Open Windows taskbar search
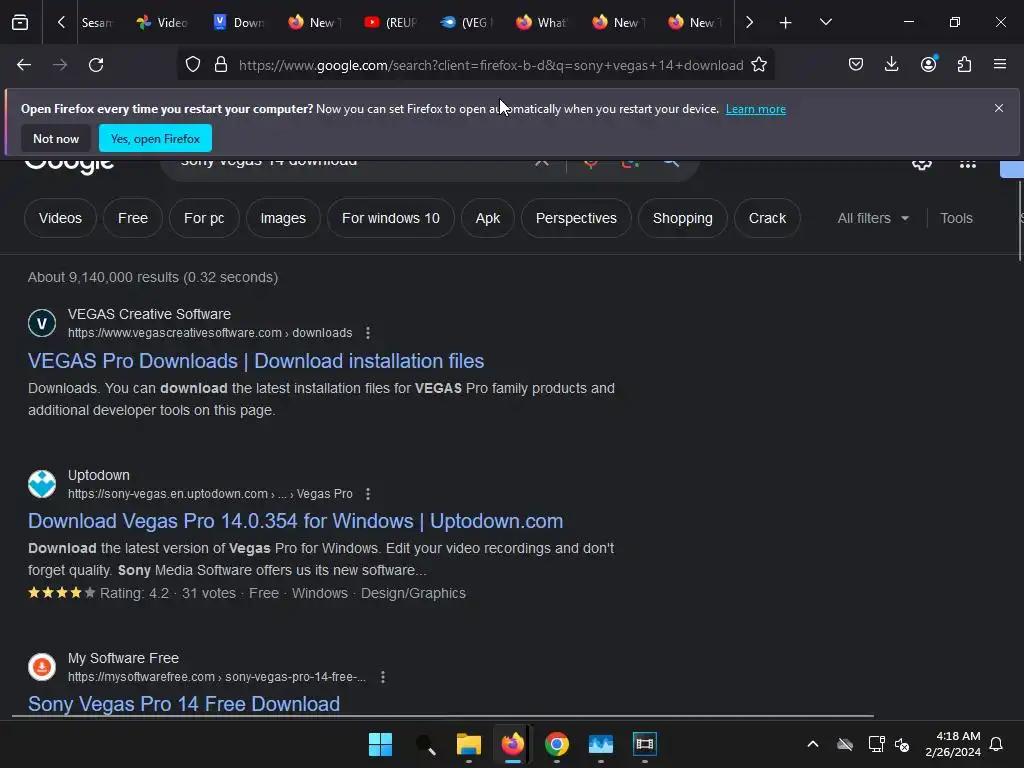This screenshot has height=768, width=1024. [425, 744]
